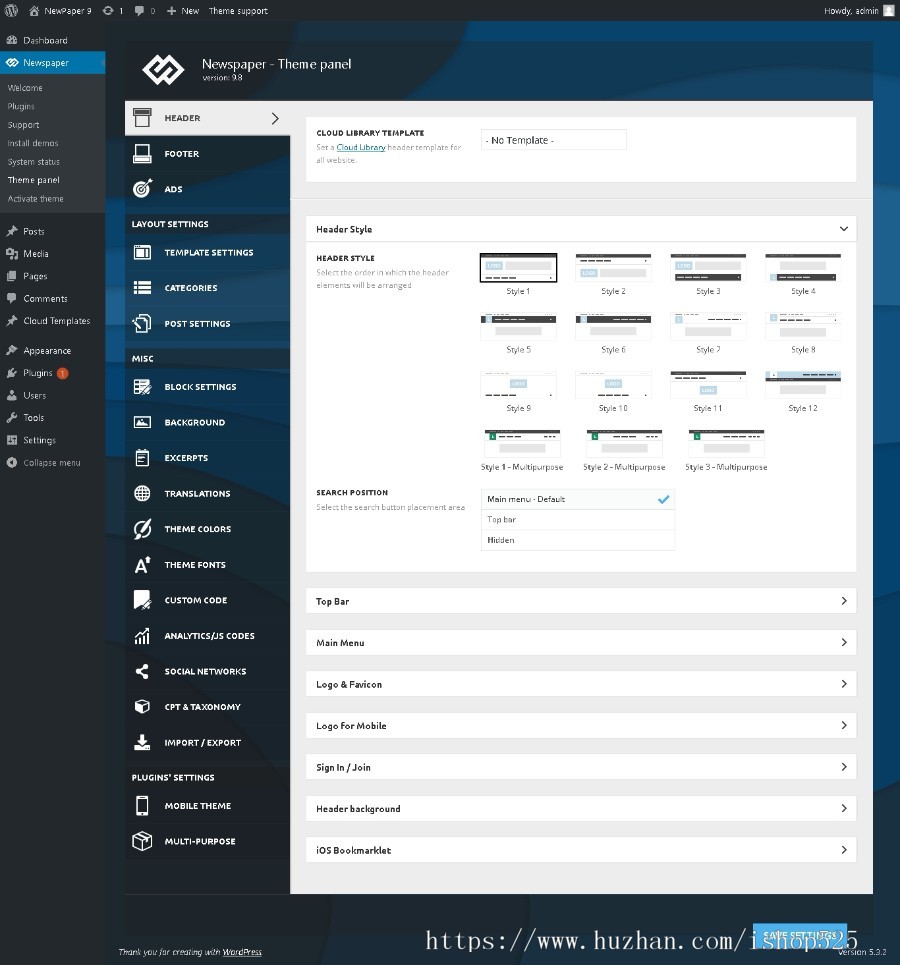This screenshot has width=900, height=965.
Task: Click the Ads target icon
Action: (x=143, y=189)
